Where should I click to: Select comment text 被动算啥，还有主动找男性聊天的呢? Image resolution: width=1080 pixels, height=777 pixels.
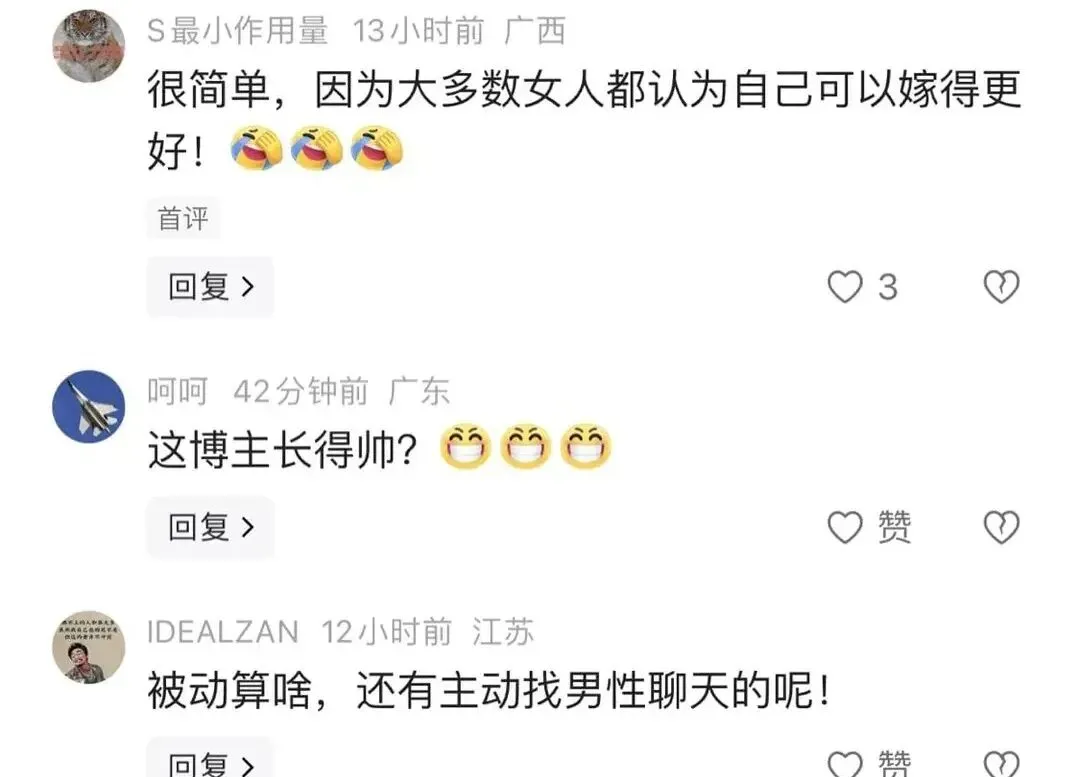(489, 691)
